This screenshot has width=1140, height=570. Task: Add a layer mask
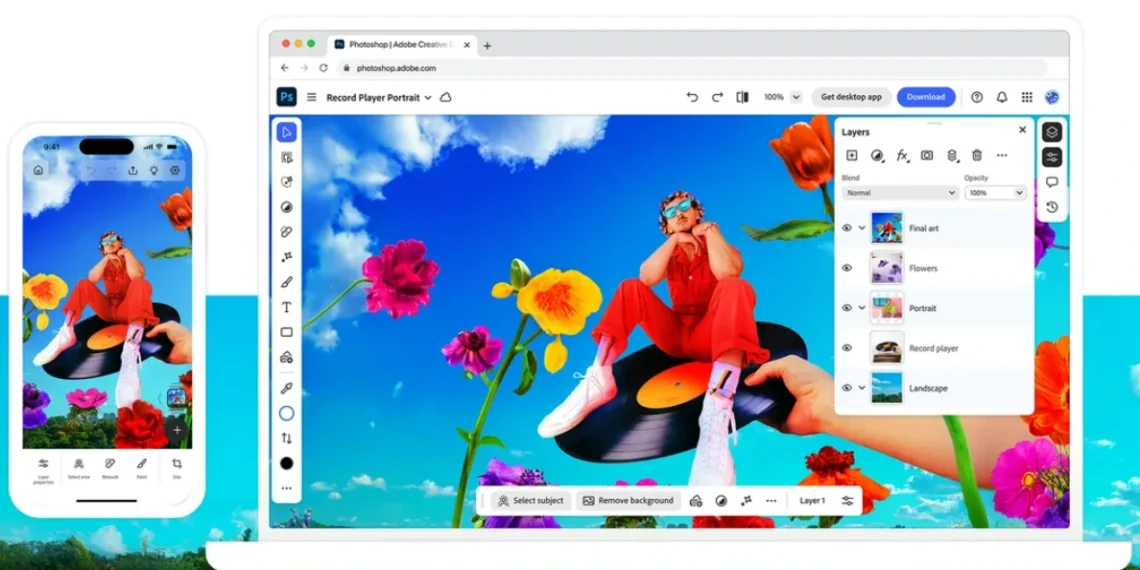click(x=927, y=155)
